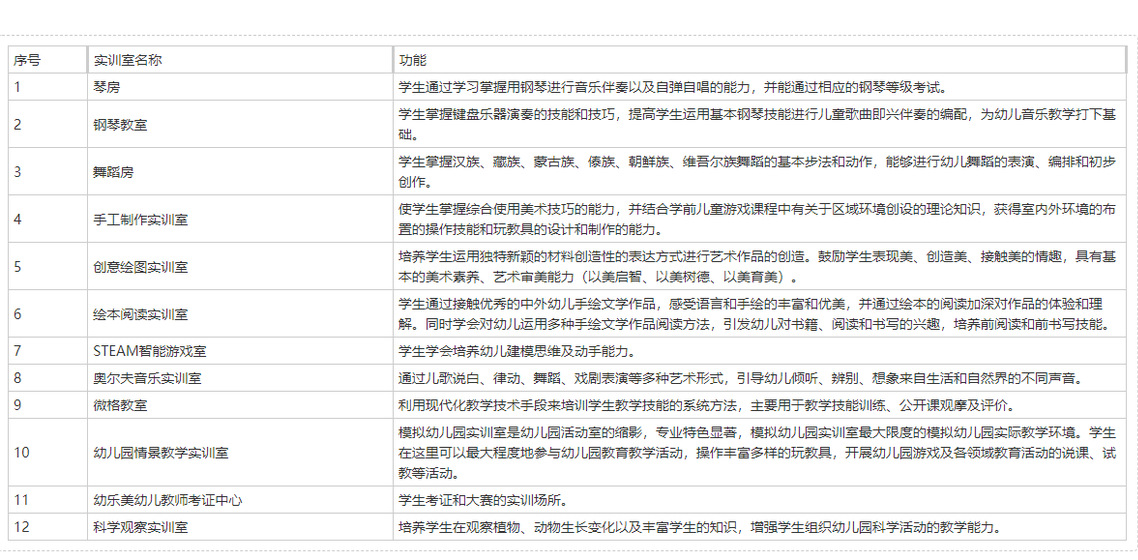Select the 钢琴教室 name cell
Screen dimensions: 1138x560
120,125
